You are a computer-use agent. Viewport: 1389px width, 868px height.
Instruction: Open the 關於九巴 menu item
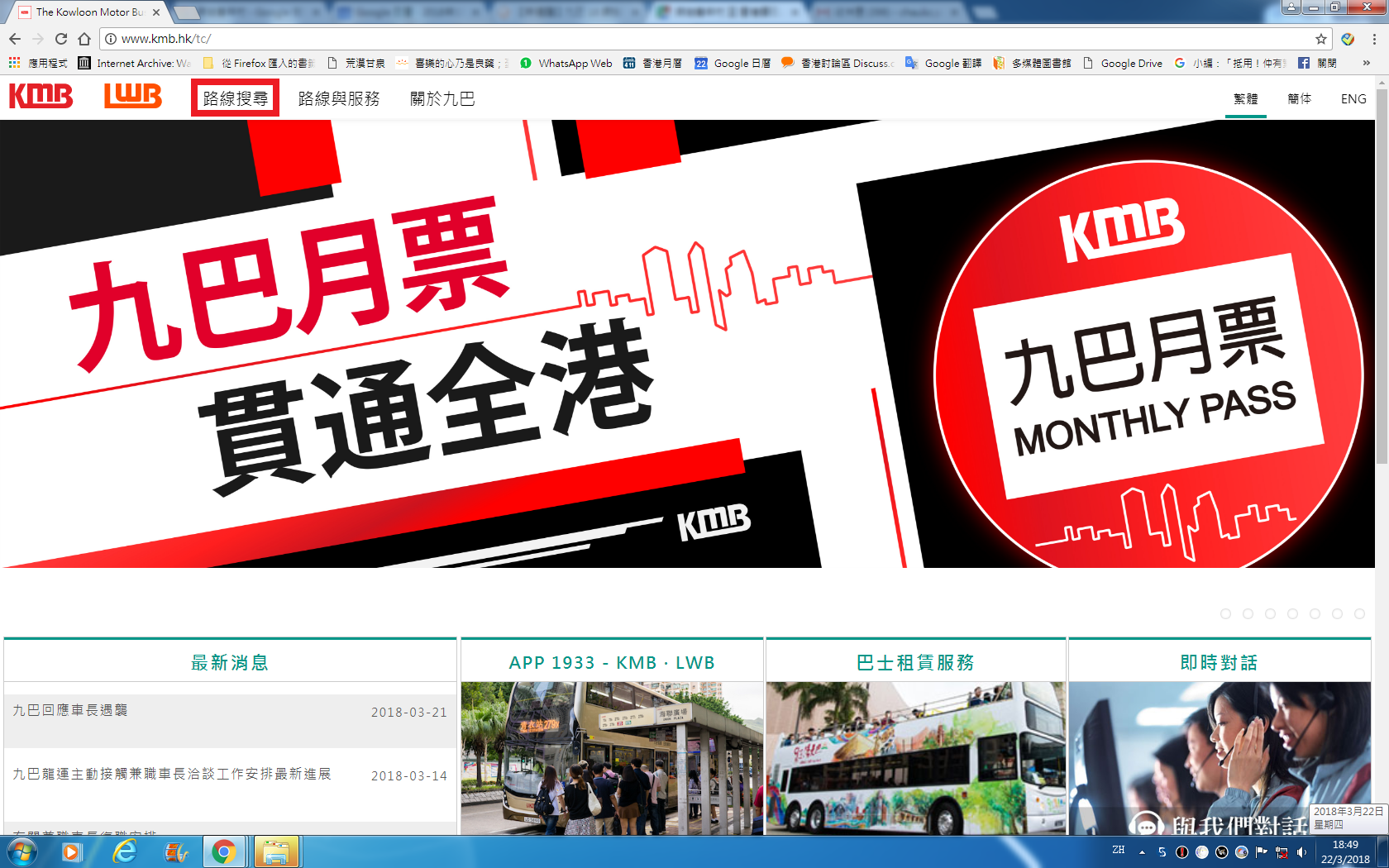point(442,98)
